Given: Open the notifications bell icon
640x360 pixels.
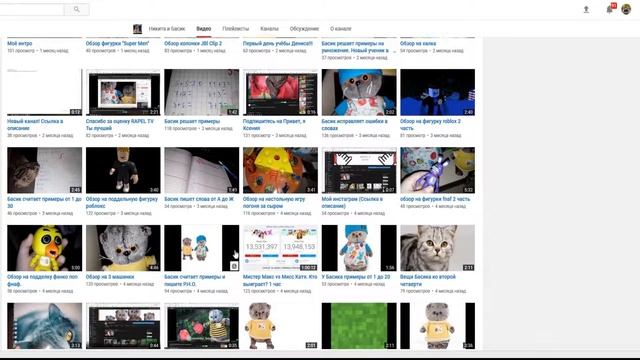Looking at the screenshot, I should click(x=609, y=9).
